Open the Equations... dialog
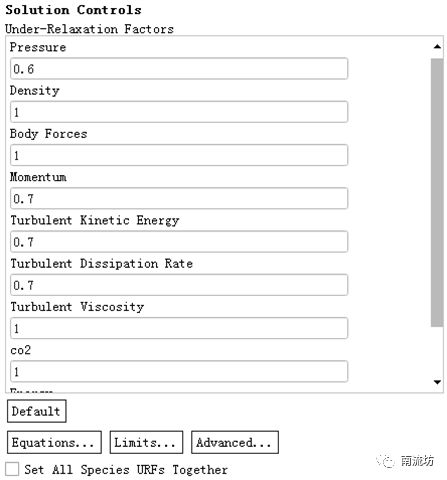Image resolution: width=447 pixels, height=480 pixels. [54, 442]
